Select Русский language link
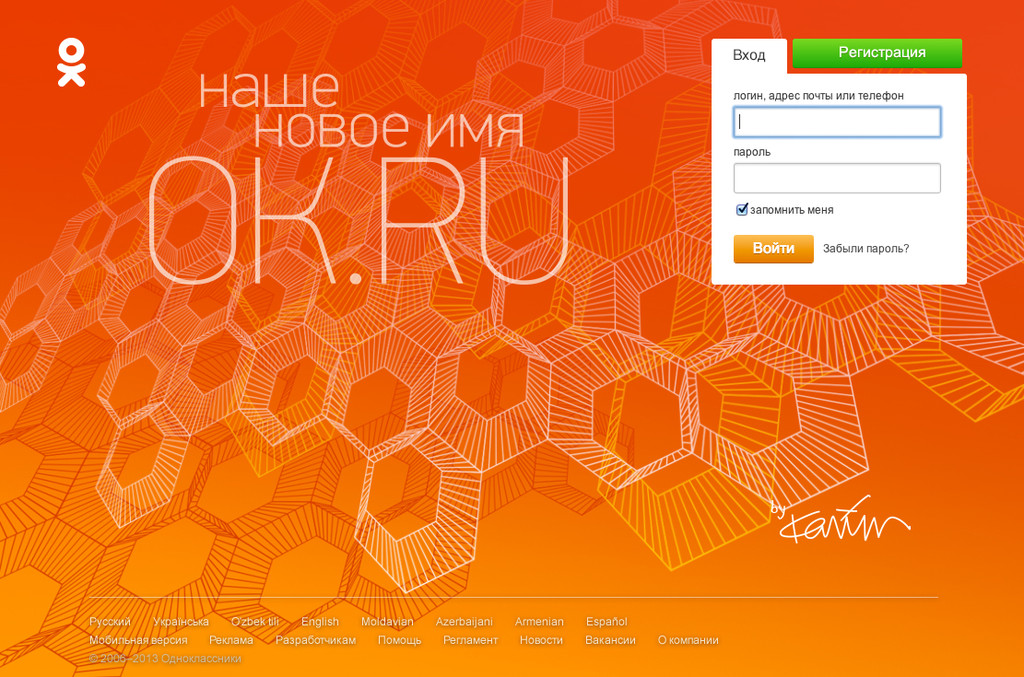The width and height of the screenshot is (1024, 677). (110, 622)
